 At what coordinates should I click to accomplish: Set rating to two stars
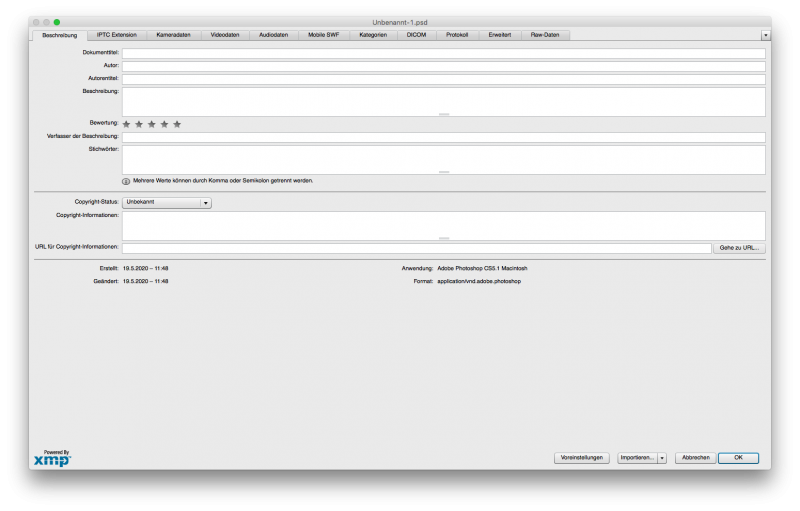[139, 124]
